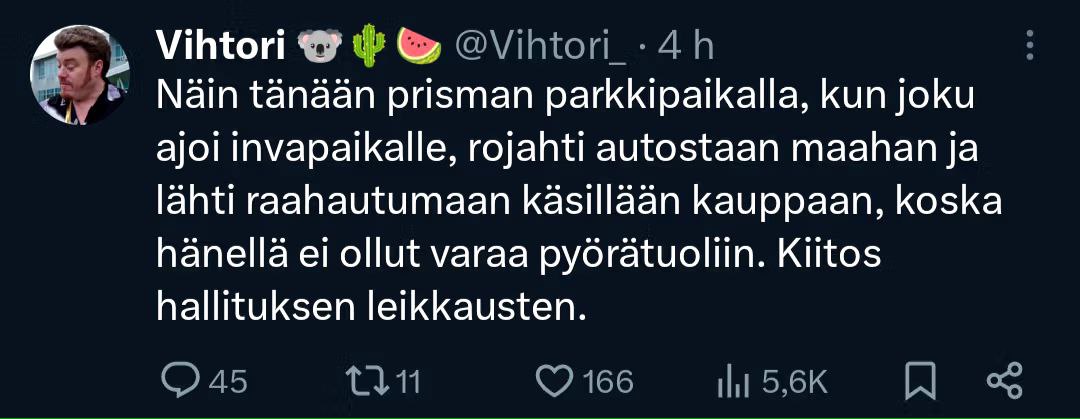
Task: Click the 5,6K views count
Action: pos(793,382)
